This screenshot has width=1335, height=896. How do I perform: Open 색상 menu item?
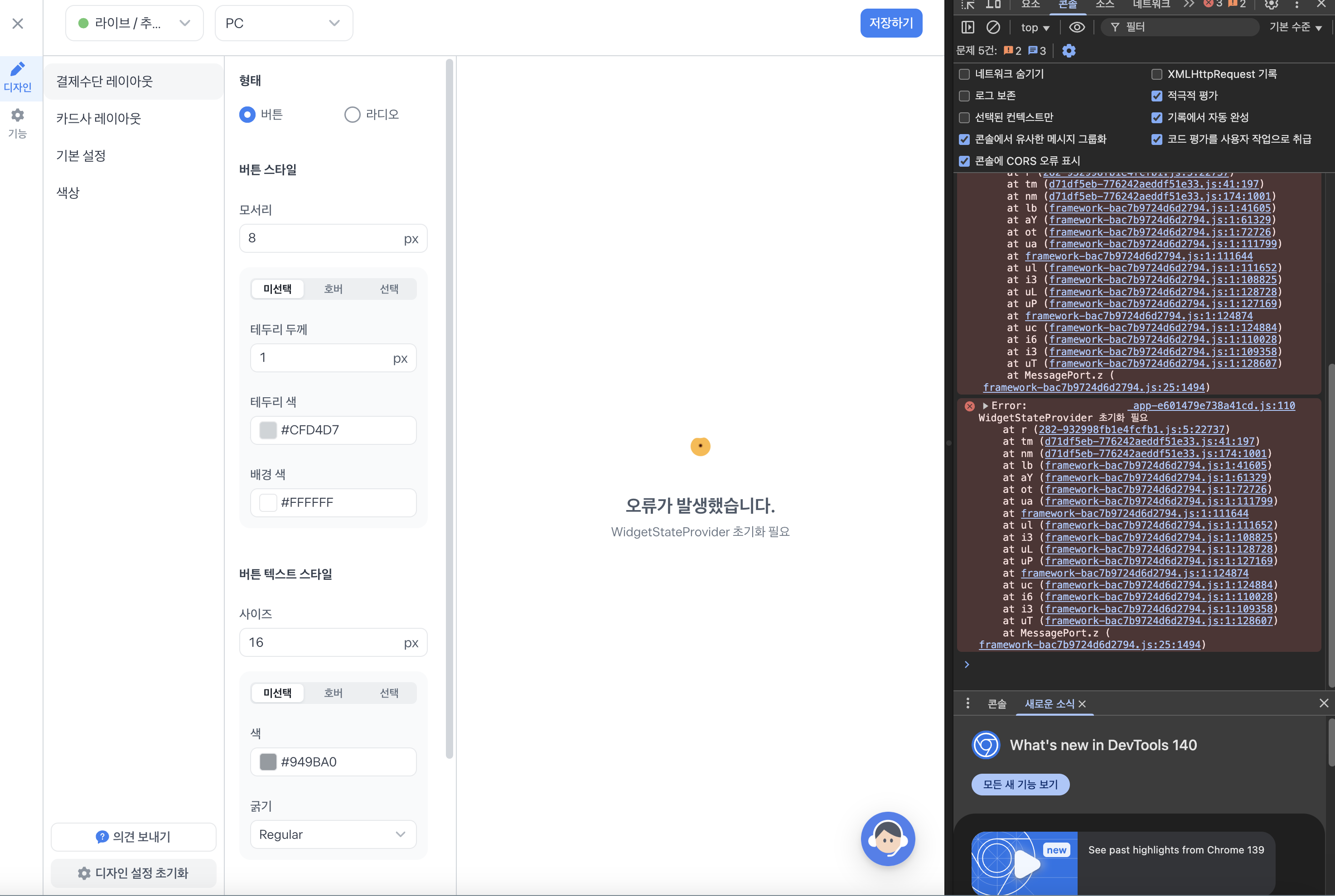(x=133, y=193)
